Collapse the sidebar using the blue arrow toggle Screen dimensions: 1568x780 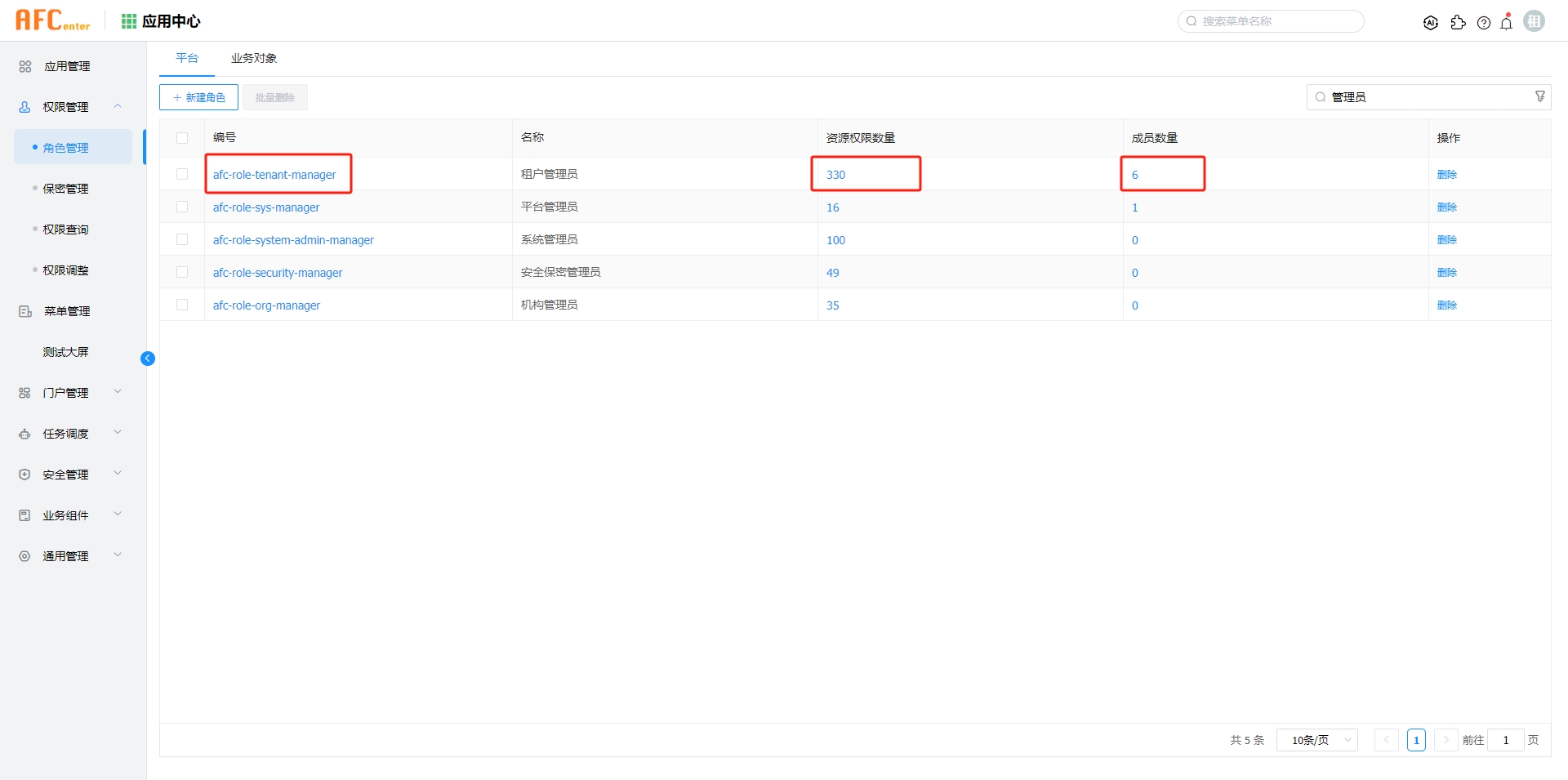pyautogui.click(x=148, y=359)
